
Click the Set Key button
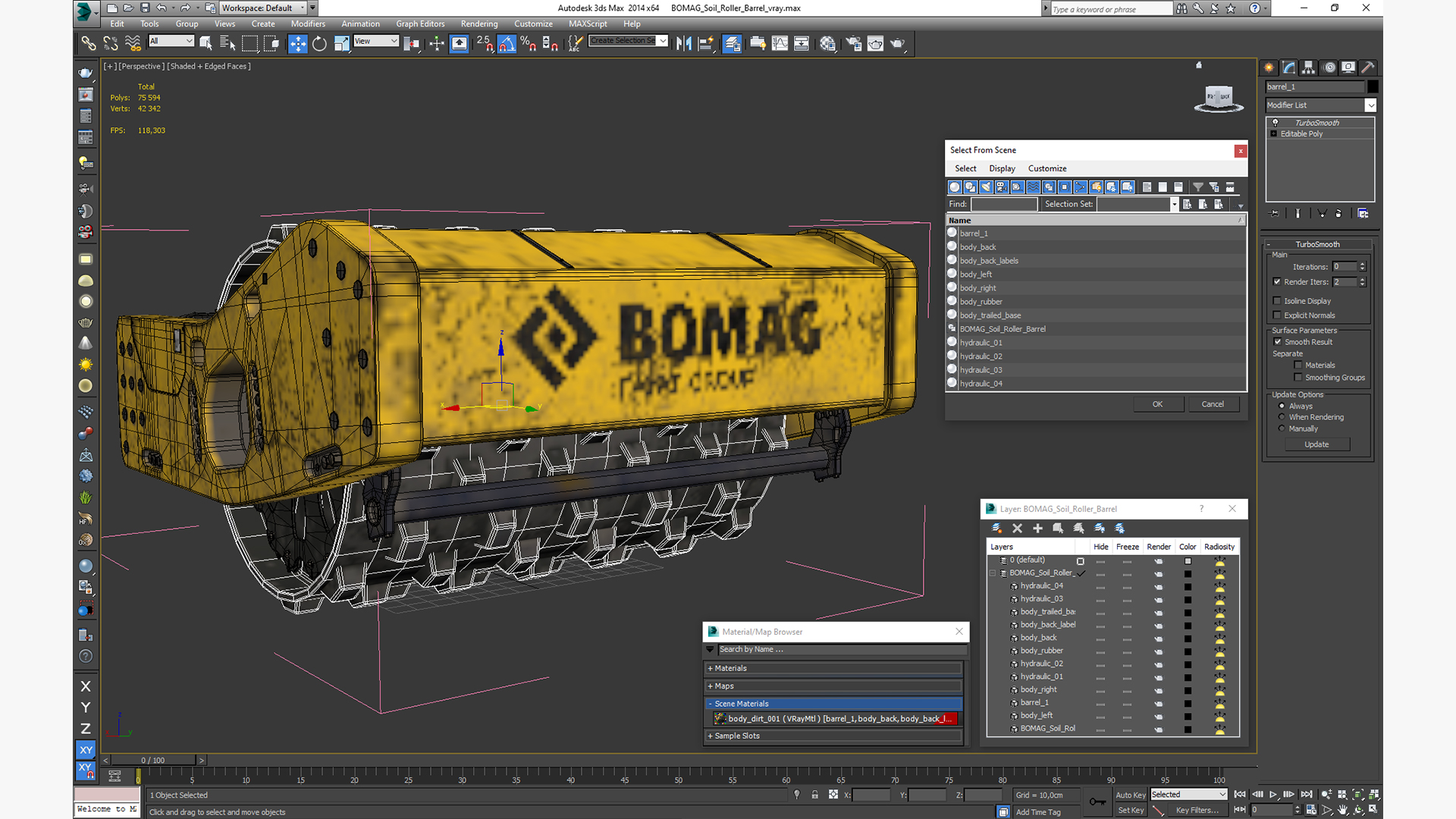point(1130,810)
